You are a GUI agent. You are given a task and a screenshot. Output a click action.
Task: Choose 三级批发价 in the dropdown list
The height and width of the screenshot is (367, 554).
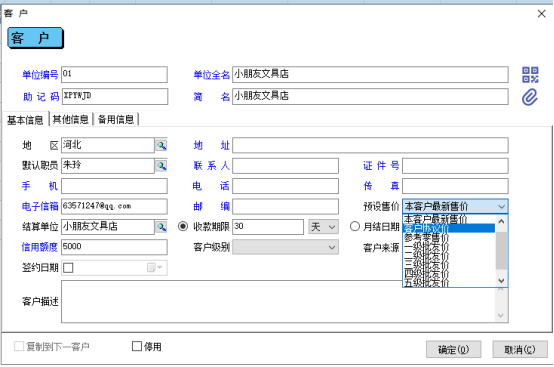click(x=449, y=264)
